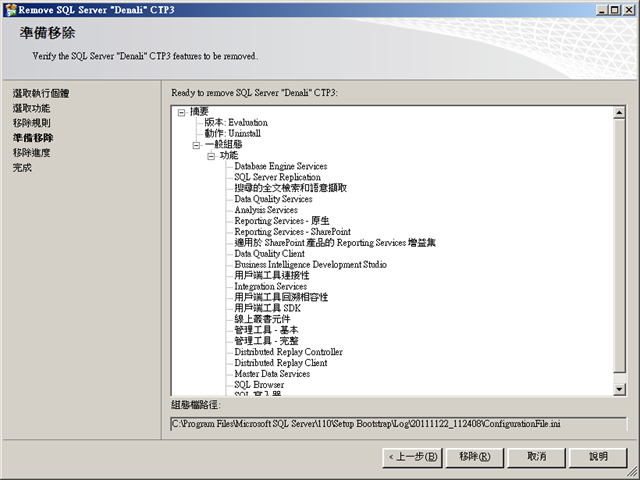Select Distributed Replay Client row
This screenshot has height=480, width=640.
pos(281,363)
